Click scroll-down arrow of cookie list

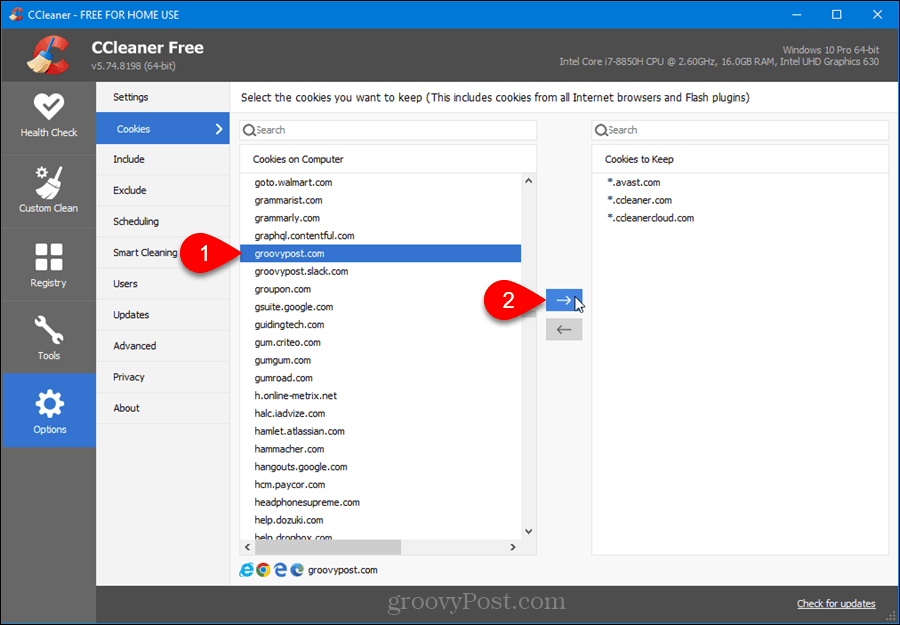(529, 531)
